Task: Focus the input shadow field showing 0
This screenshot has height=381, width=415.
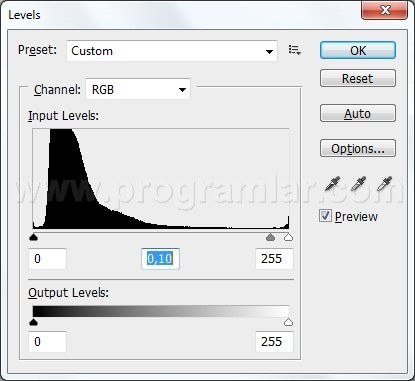Action: point(48,259)
